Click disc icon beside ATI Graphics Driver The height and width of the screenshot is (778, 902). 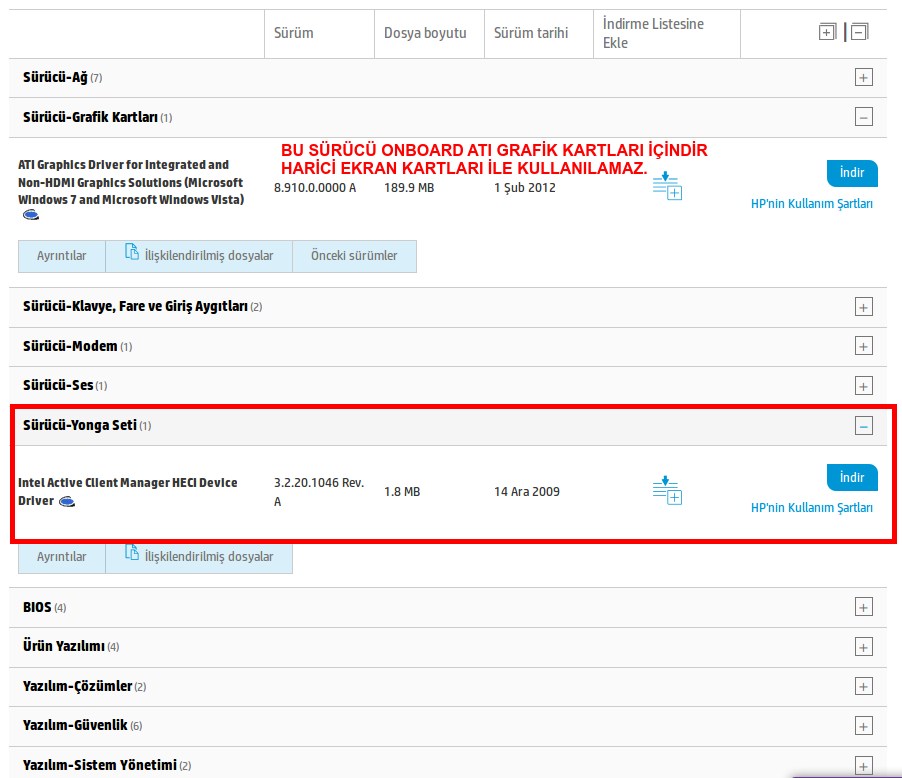click(x=30, y=215)
